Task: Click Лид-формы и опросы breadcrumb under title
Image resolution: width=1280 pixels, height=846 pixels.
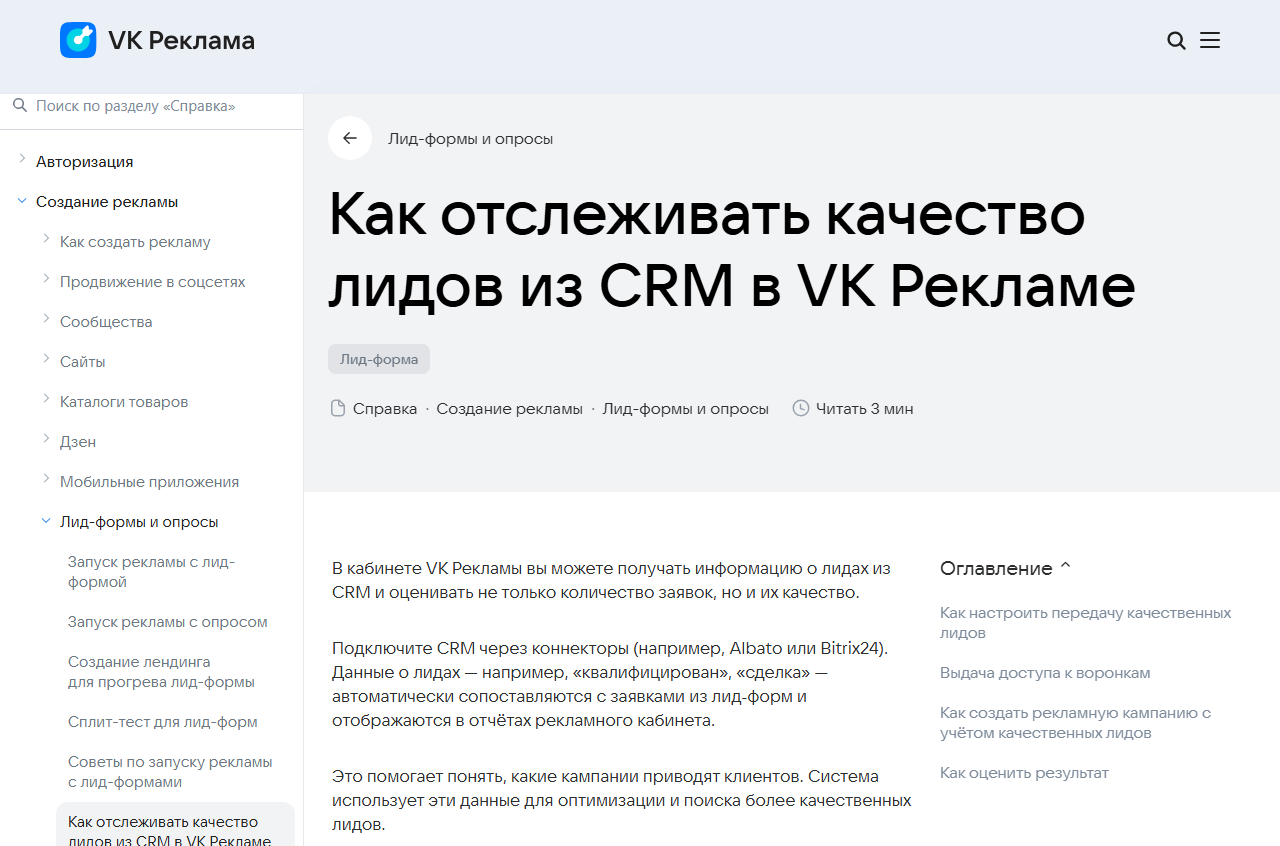Action: (x=685, y=408)
